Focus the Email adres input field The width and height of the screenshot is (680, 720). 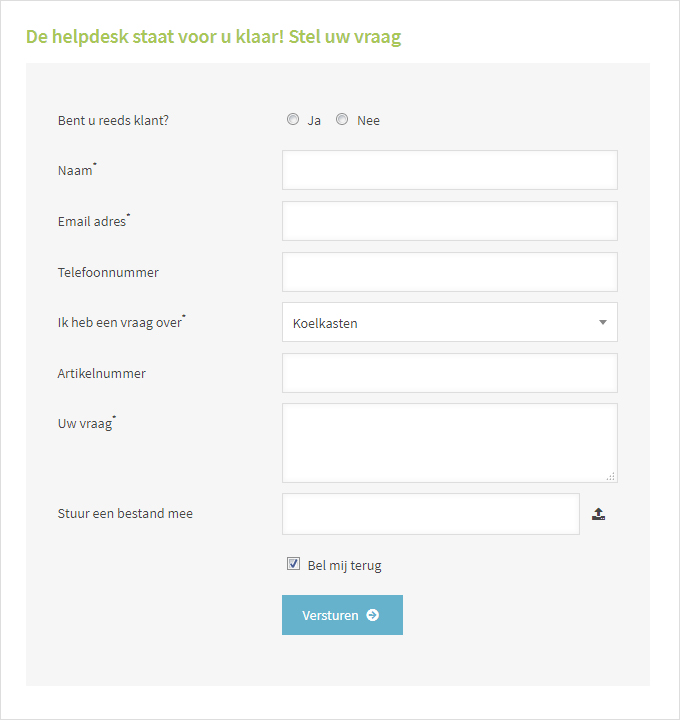click(x=450, y=221)
